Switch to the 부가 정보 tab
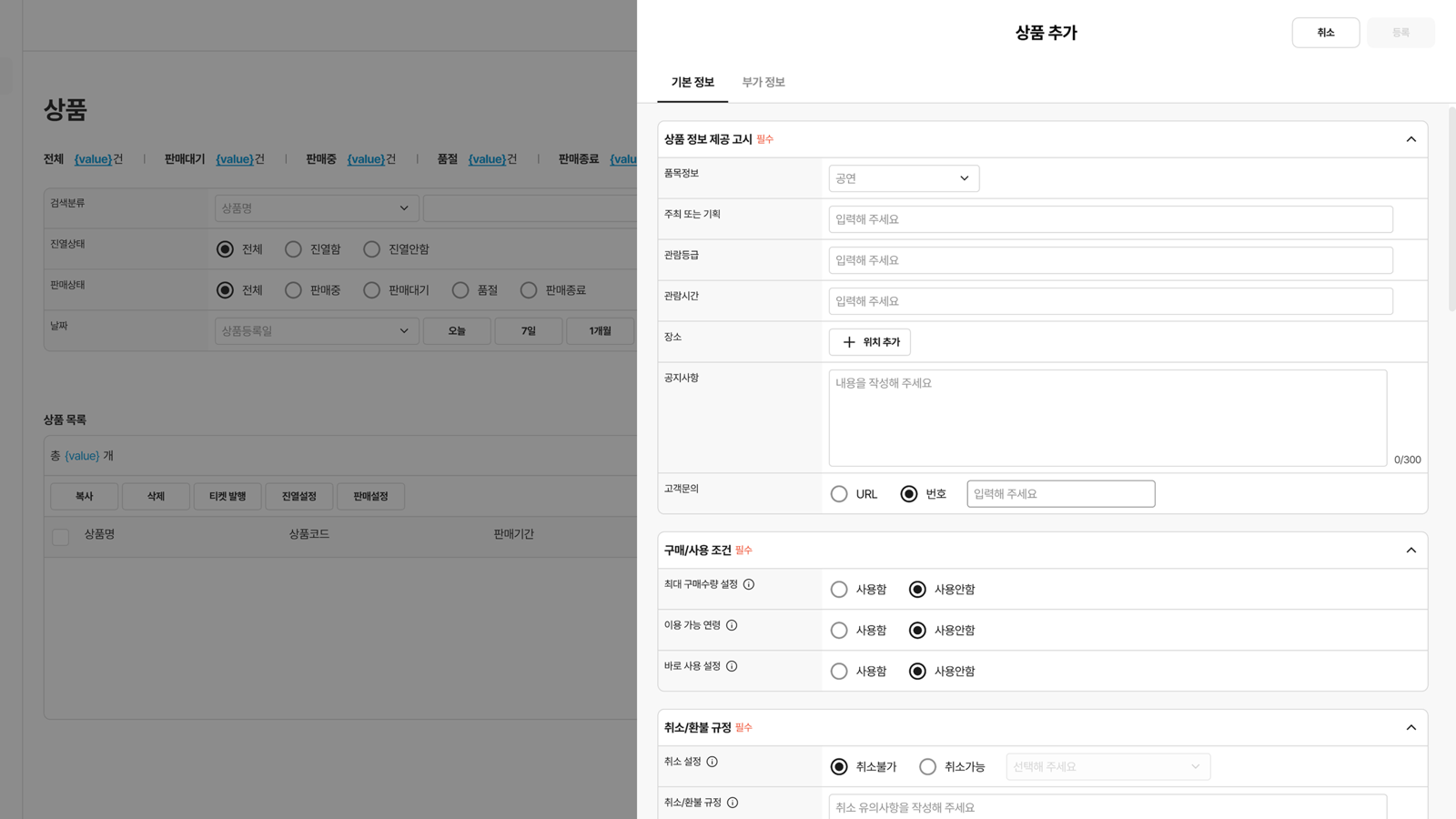The width and height of the screenshot is (1456, 819). coord(763,82)
